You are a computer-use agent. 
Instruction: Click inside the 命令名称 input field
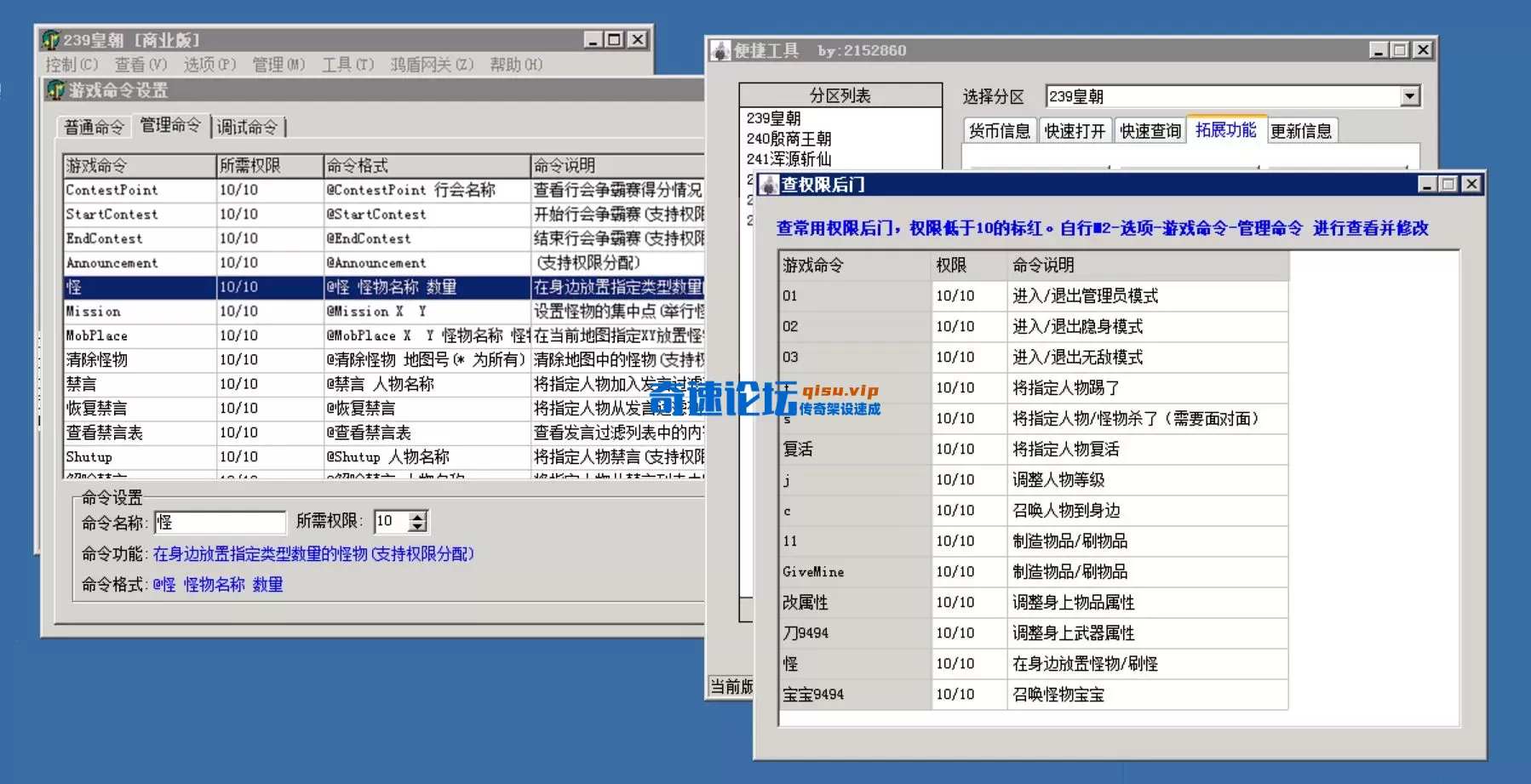[x=220, y=521]
